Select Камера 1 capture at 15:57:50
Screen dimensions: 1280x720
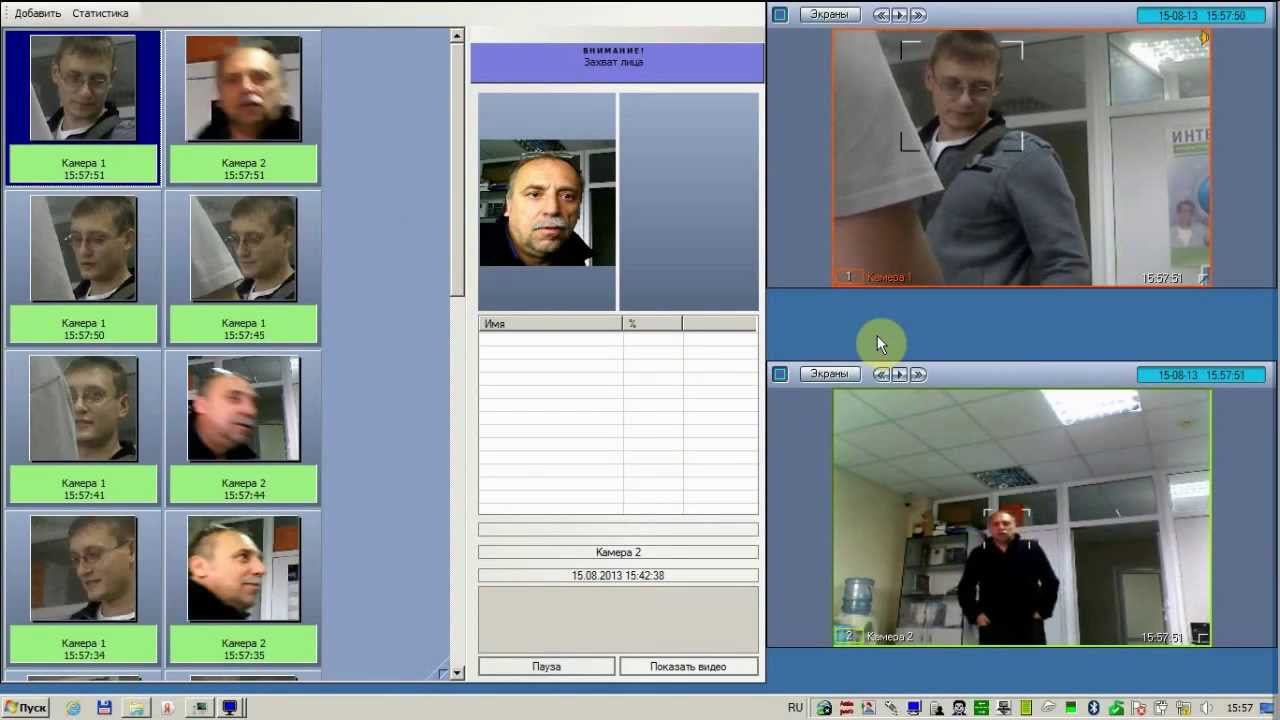[83, 268]
